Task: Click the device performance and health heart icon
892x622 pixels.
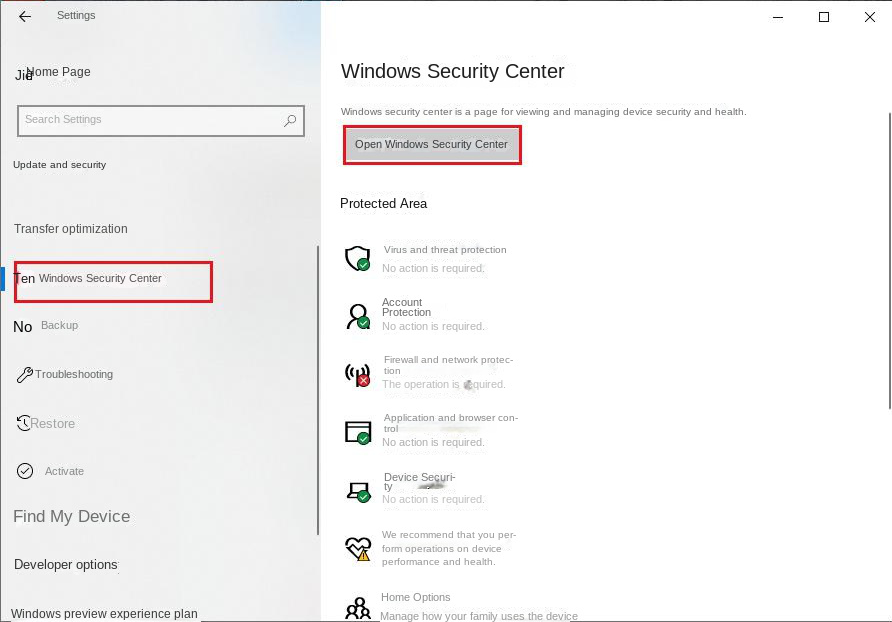Action: pyautogui.click(x=357, y=548)
